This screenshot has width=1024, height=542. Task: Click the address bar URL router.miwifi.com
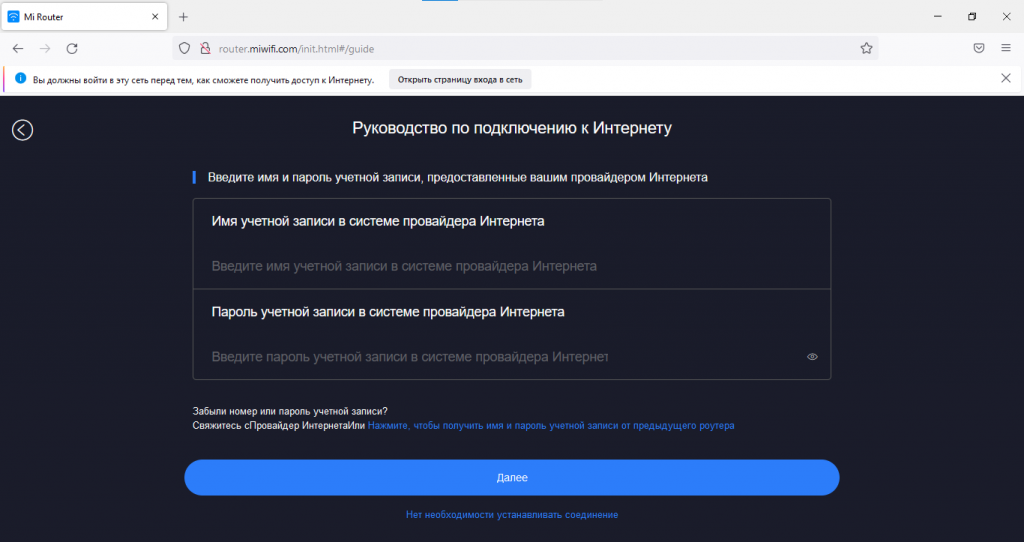coord(296,49)
